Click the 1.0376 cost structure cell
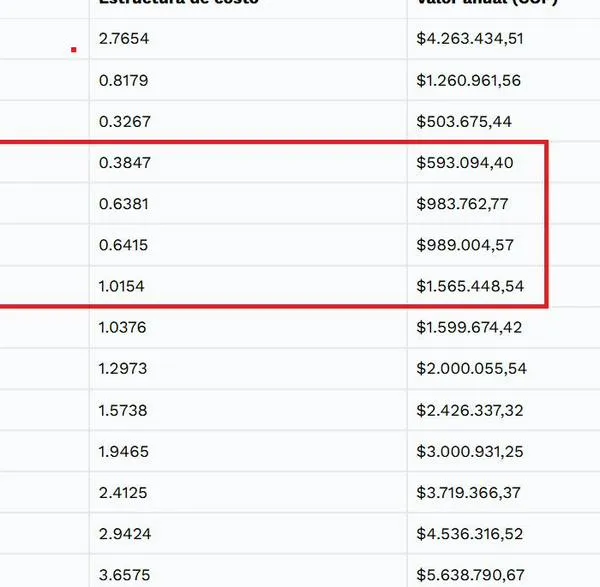The height and width of the screenshot is (587, 600). click(124, 327)
